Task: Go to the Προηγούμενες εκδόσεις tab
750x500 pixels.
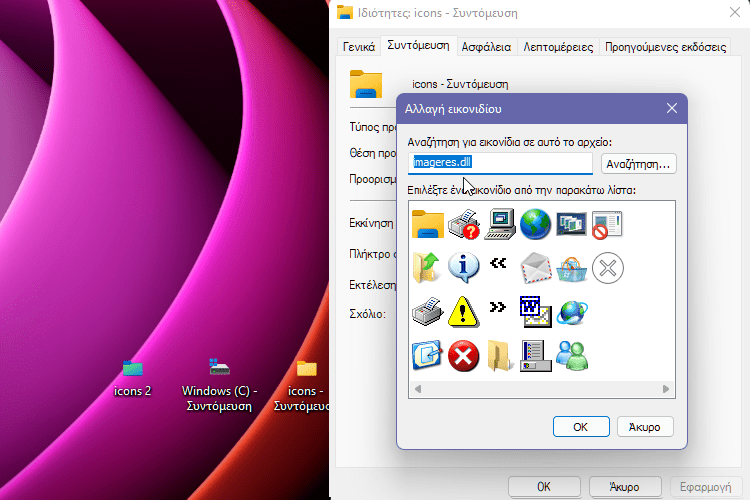Action: [x=665, y=47]
